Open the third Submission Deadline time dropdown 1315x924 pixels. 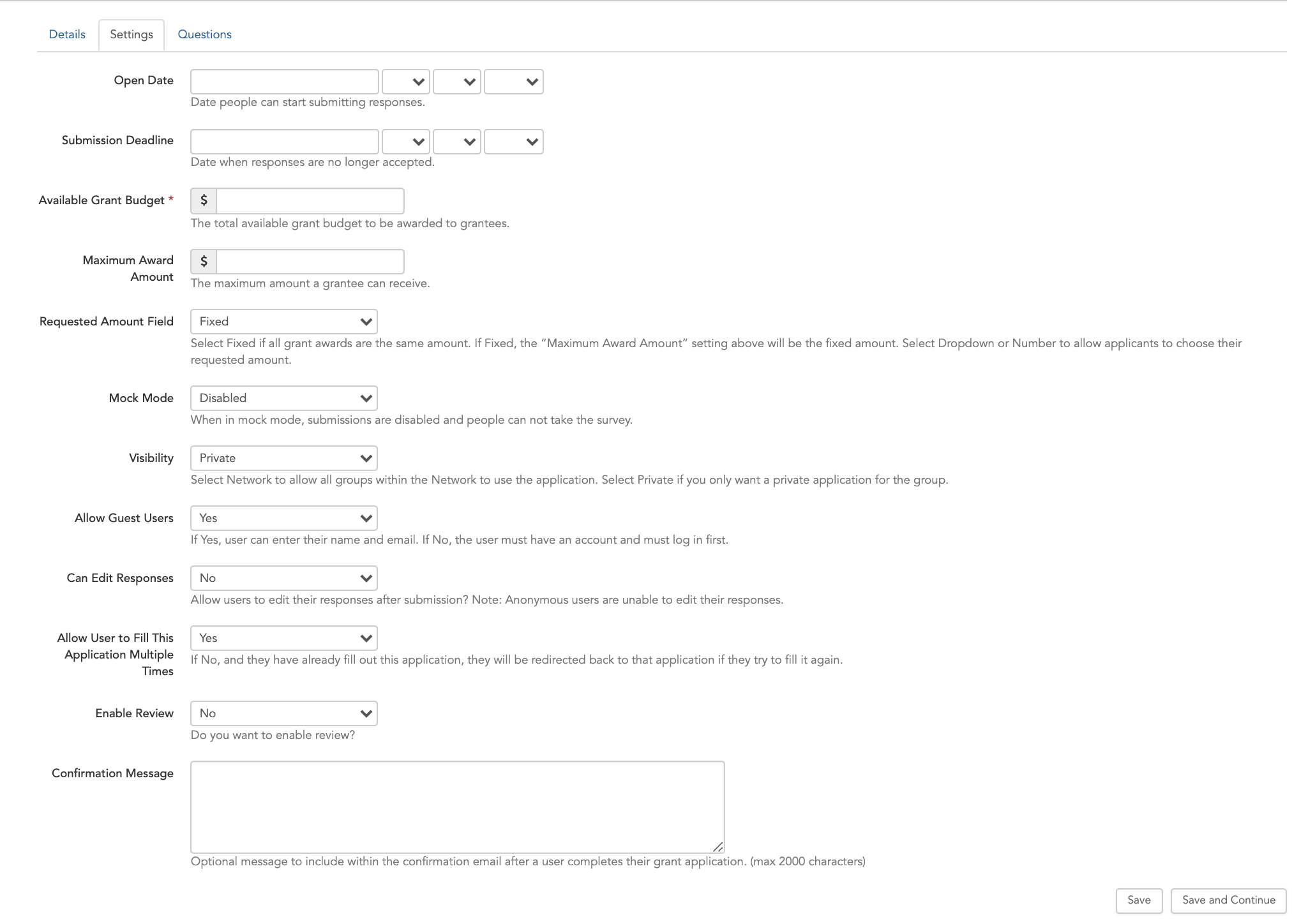[514, 142]
